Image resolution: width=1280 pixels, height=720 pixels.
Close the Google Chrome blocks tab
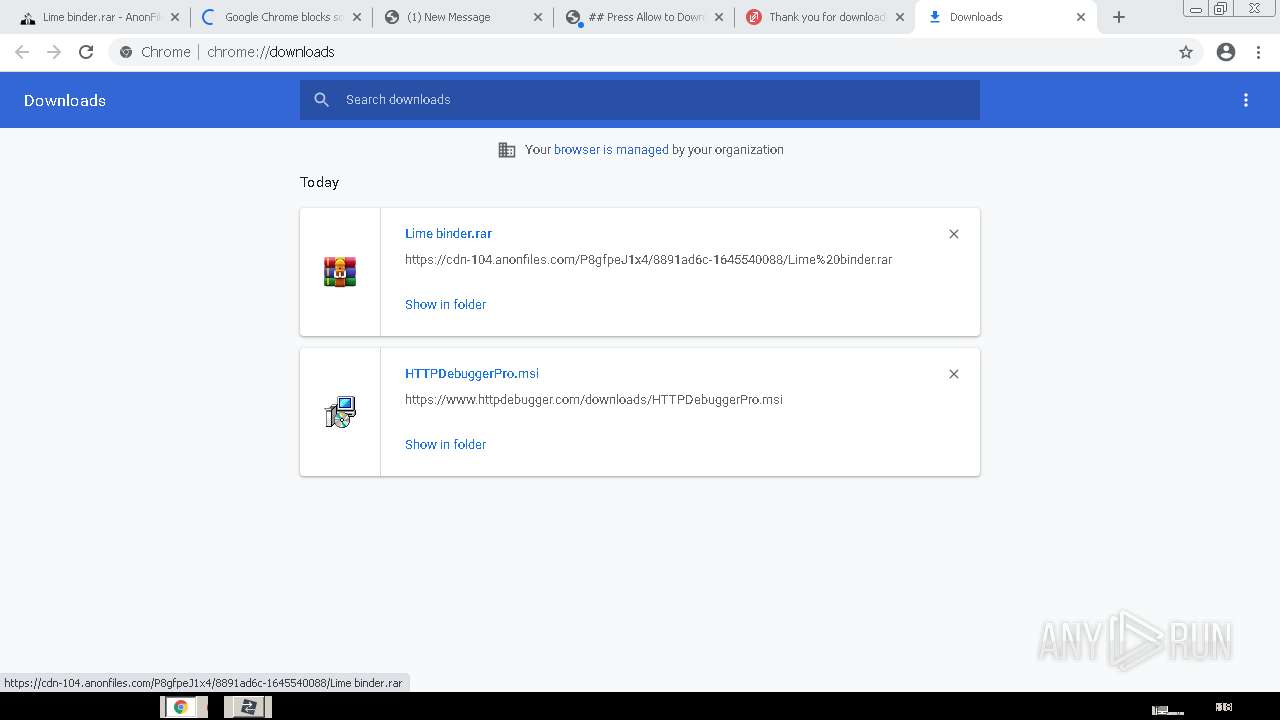tap(357, 17)
